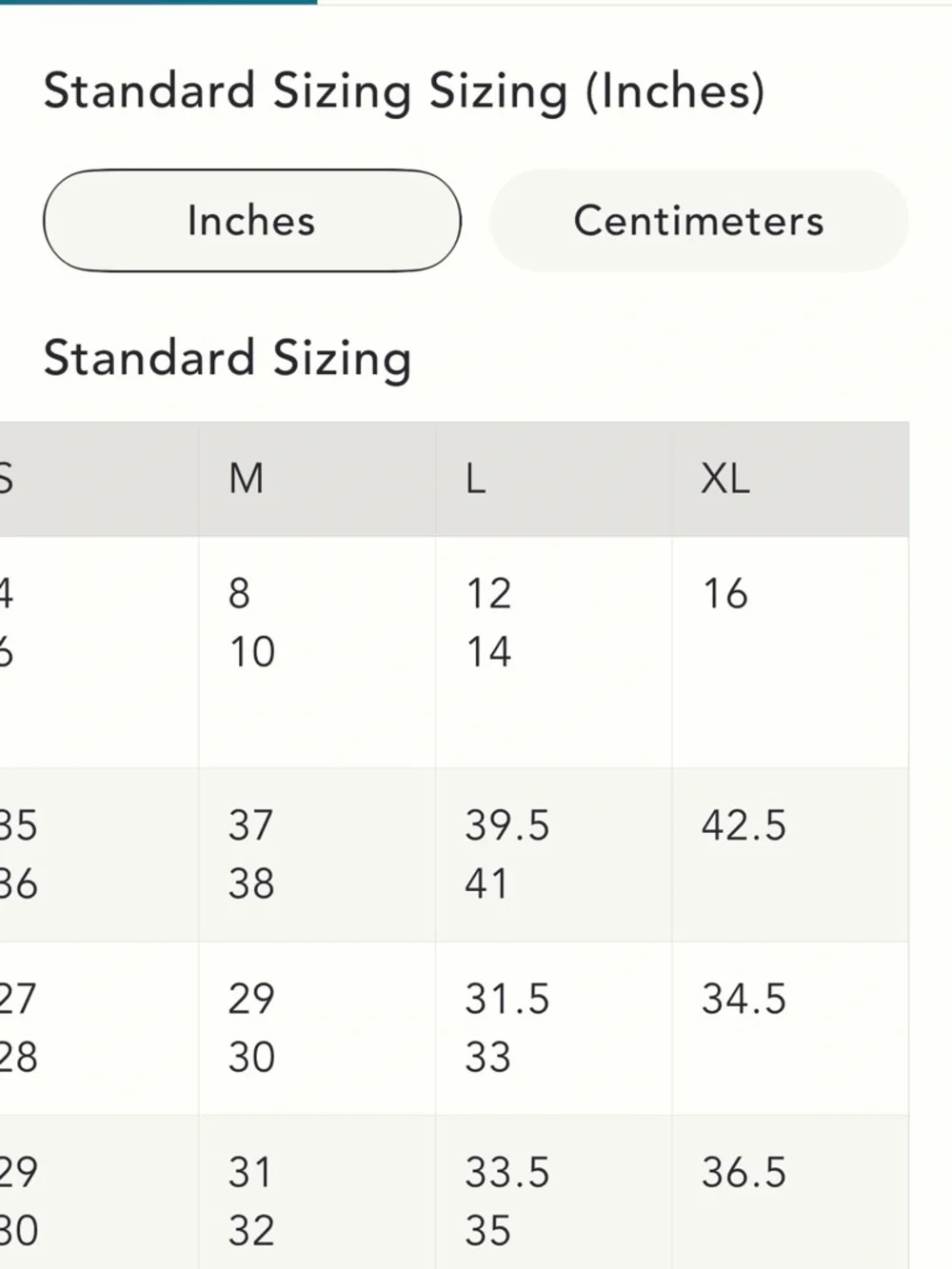This screenshot has width=952, height=1269.
Task: Click the XL cell showing 36.5
Action: [791, 1192]
